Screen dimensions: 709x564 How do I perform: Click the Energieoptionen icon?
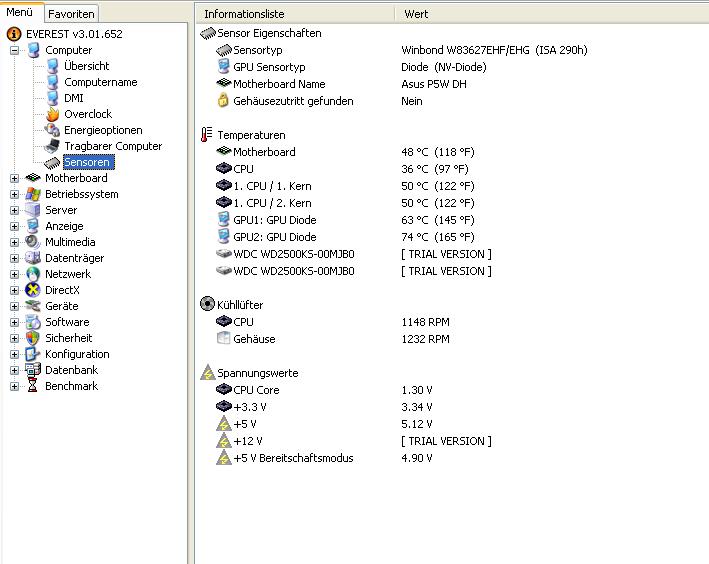click(x=52, y=130)
